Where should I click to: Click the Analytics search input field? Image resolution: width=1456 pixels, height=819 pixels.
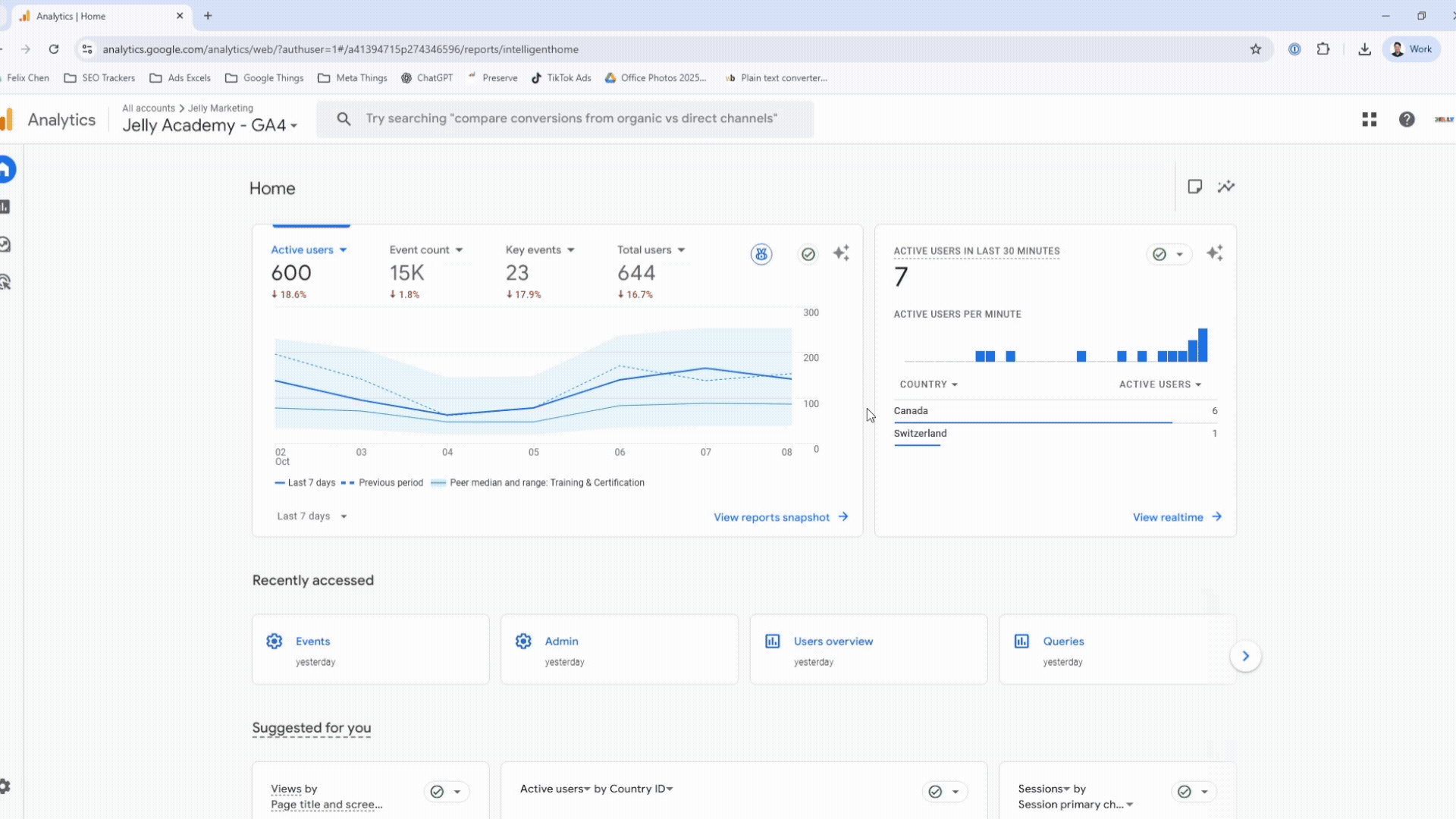click(x=571, y=118)
